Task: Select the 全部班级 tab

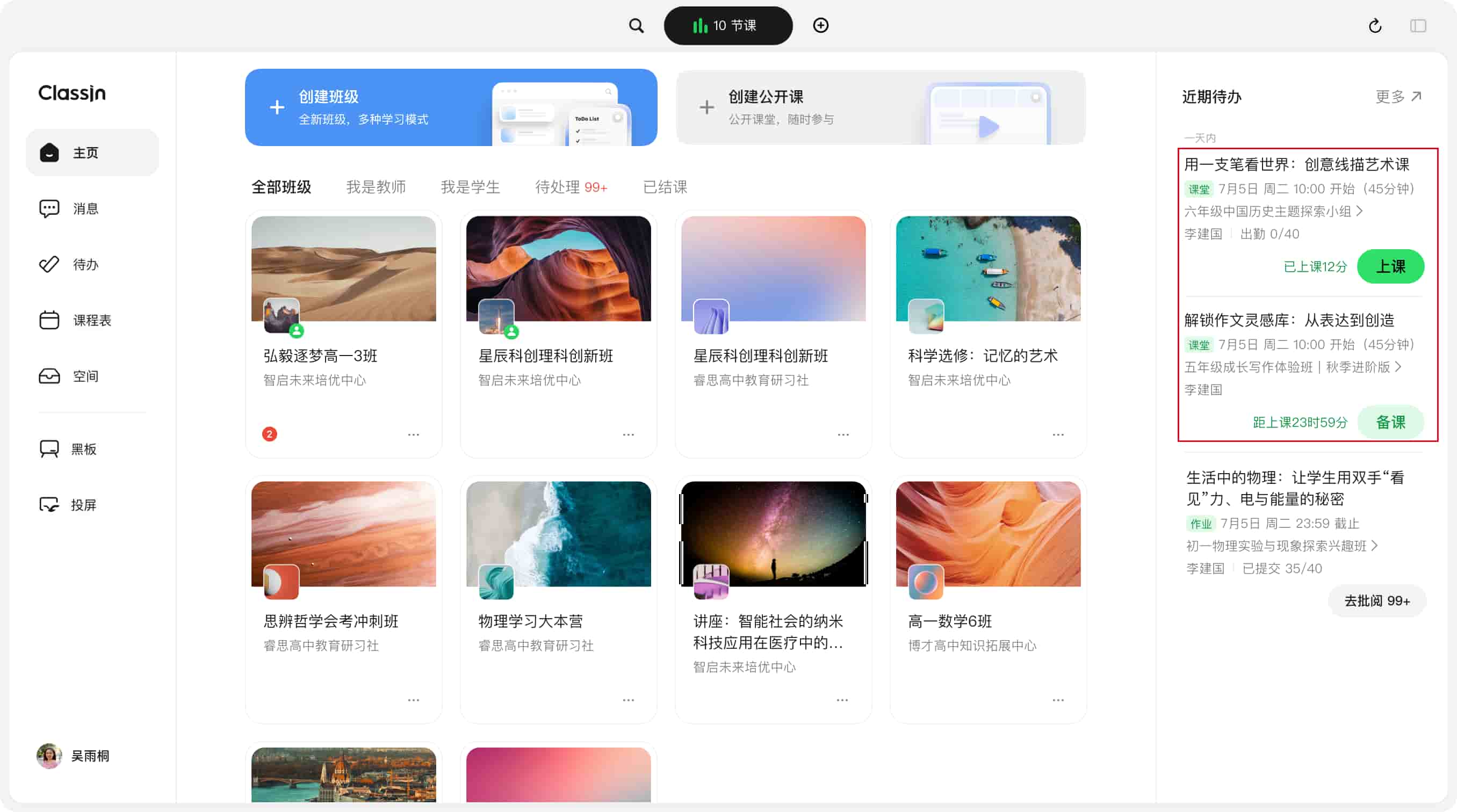Action: pyautogui.click(x=281, y=187)
